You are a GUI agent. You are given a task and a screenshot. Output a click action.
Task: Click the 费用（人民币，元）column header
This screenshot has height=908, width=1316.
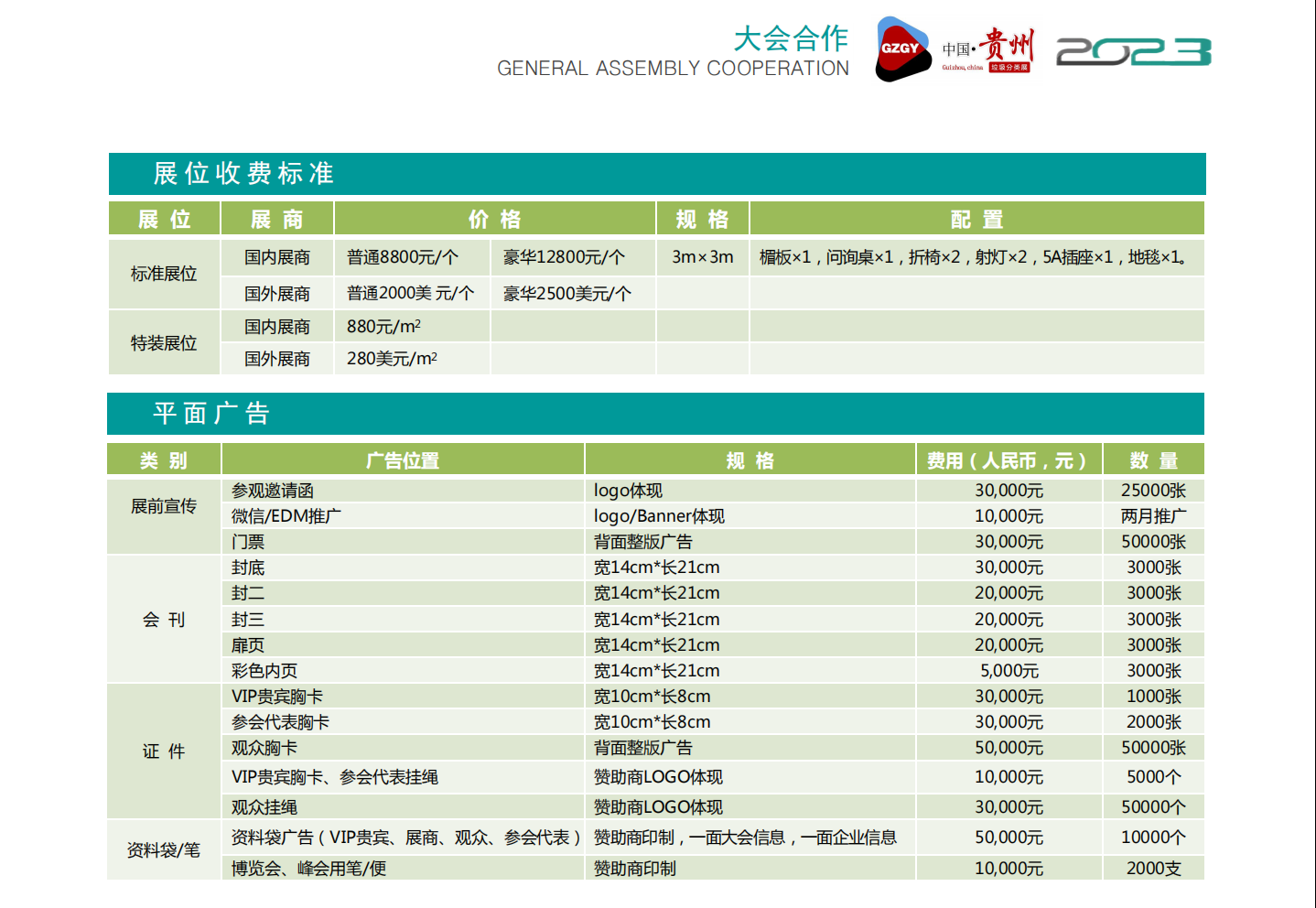click(x=1008, y=460)
